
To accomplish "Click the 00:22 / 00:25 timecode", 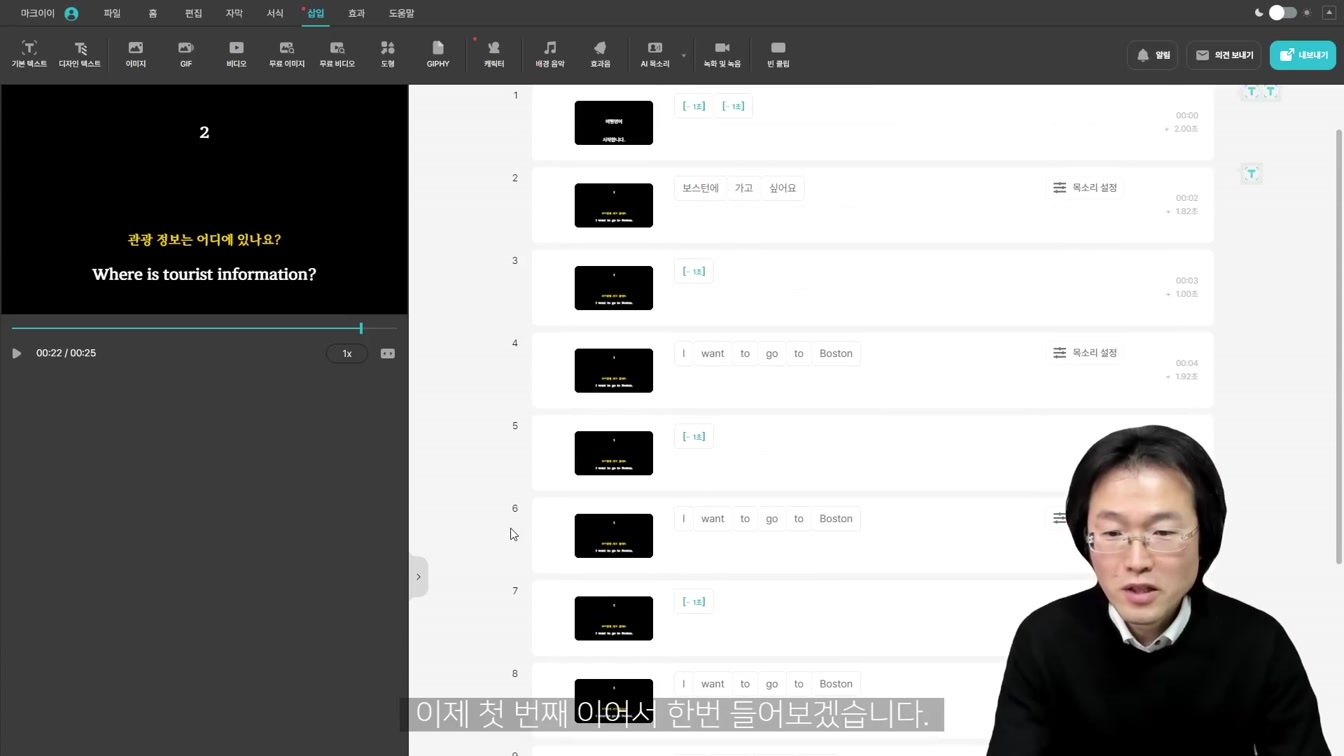I will (x=66, y=353).
